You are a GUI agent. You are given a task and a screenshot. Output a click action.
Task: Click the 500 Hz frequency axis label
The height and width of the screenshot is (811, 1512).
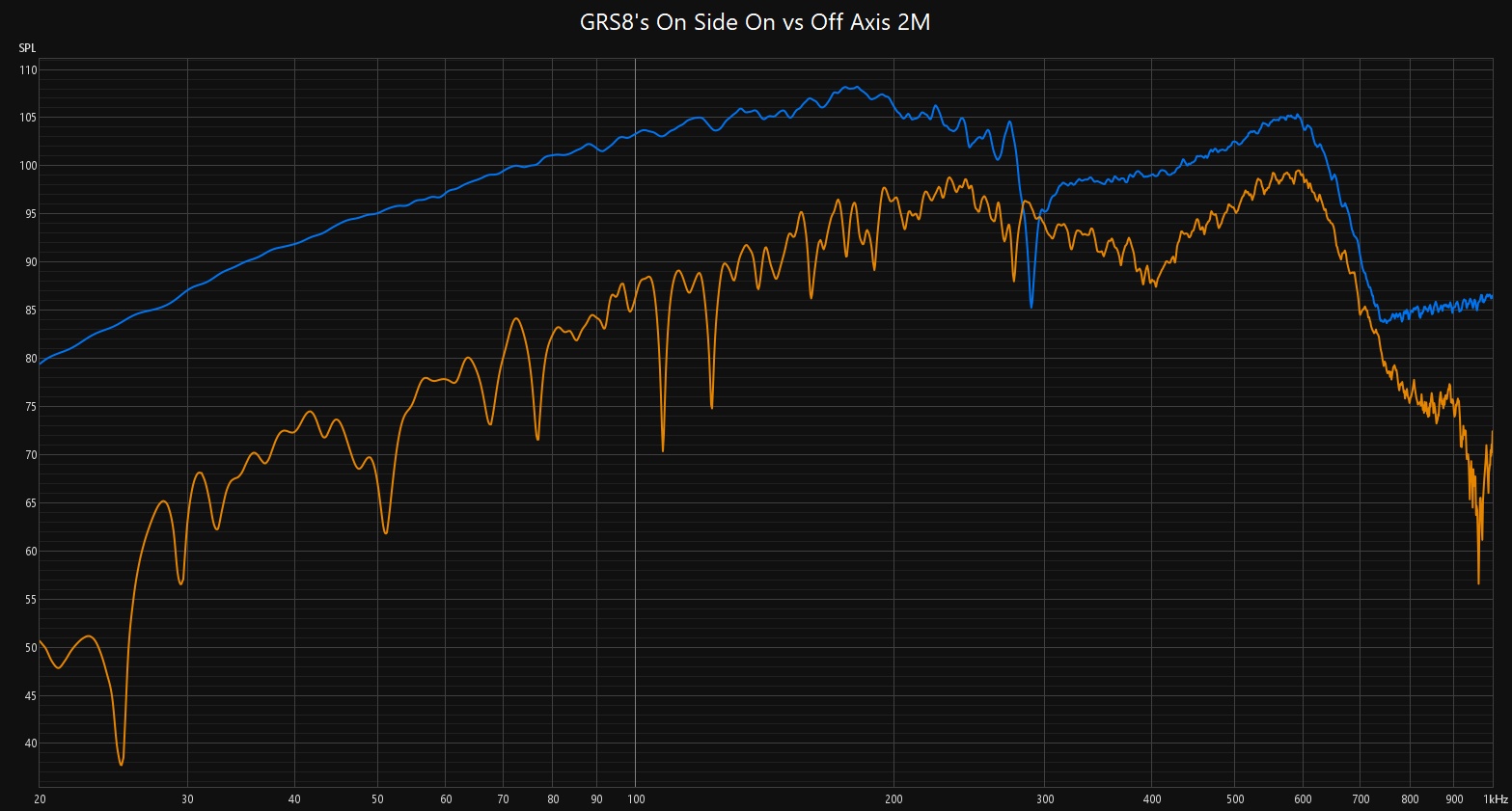1235,799
